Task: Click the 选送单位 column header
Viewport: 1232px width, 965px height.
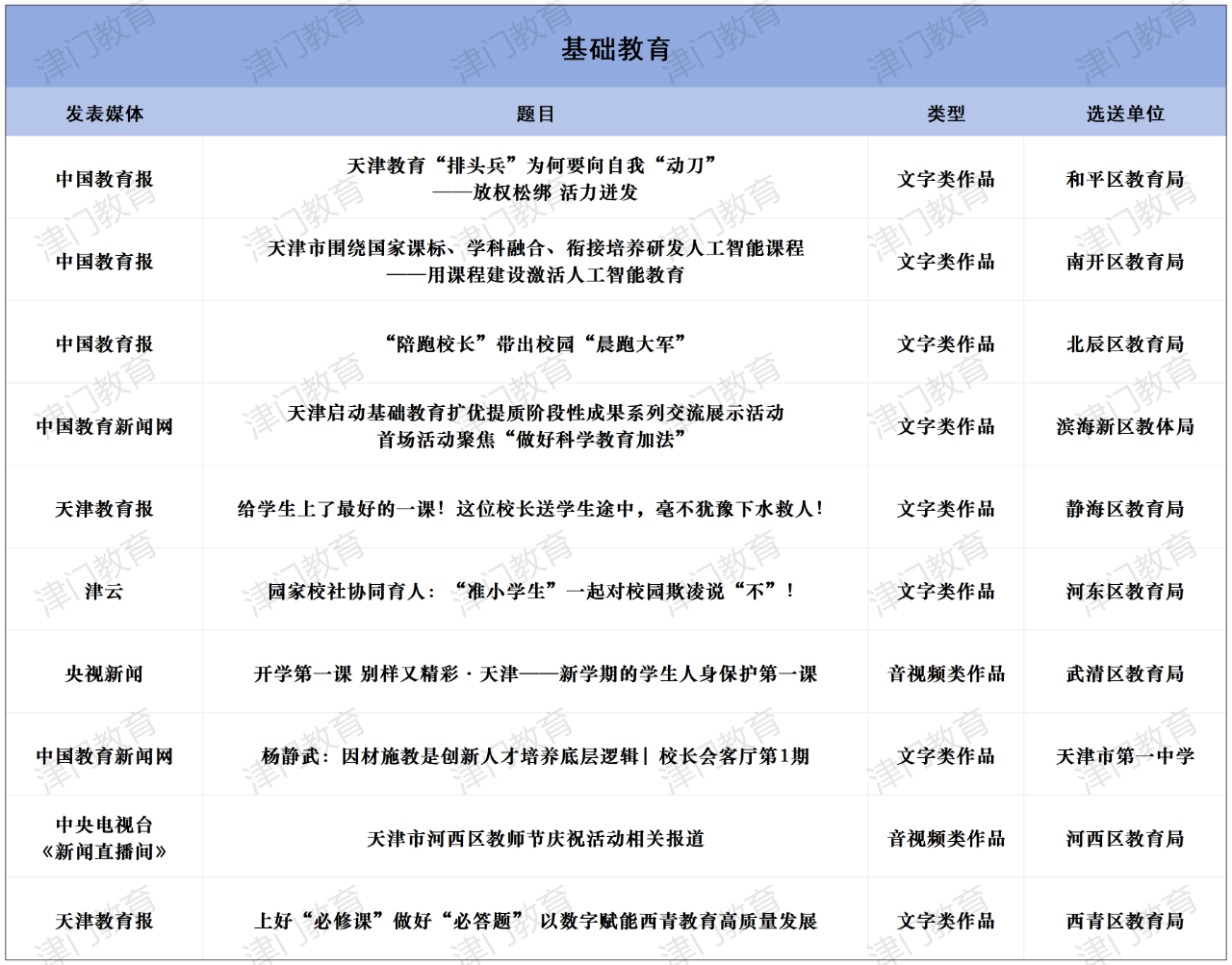Action: [x=1125, y=114]
